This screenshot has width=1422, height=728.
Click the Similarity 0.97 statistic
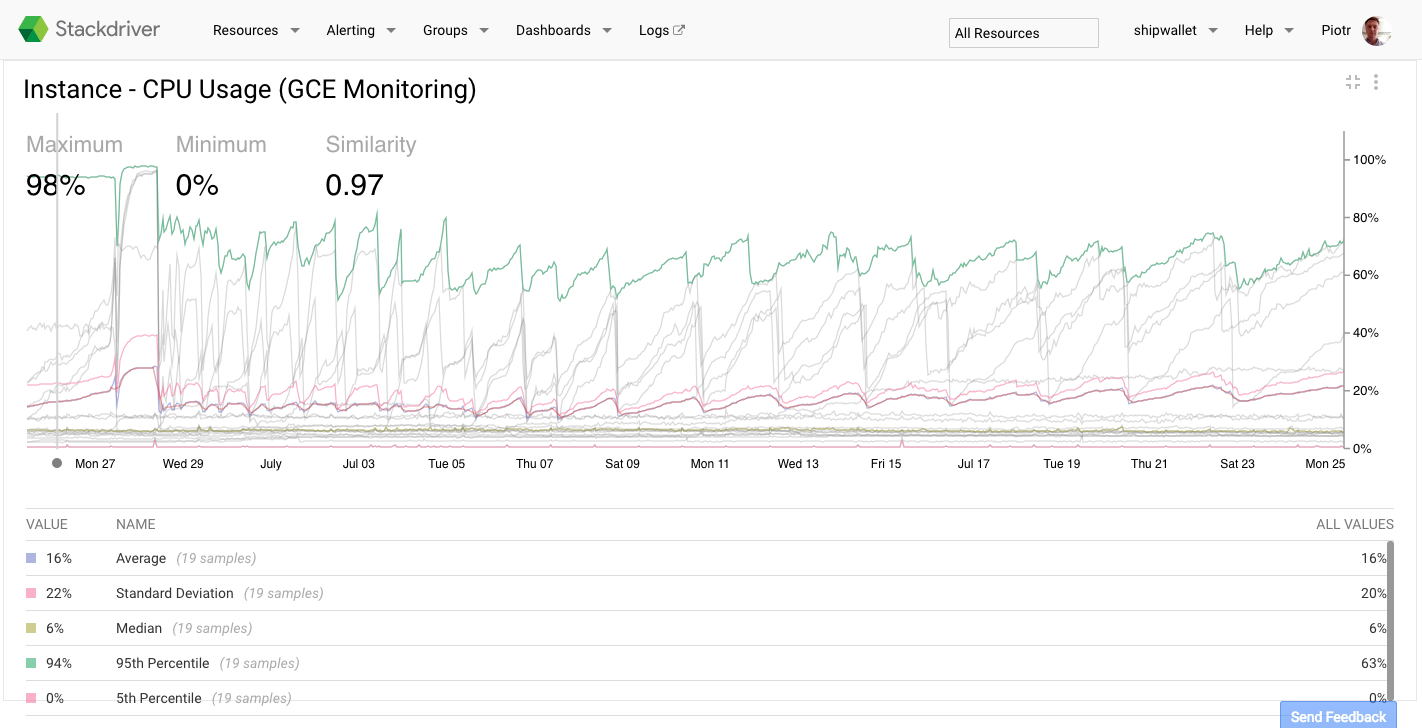point(371,166)
